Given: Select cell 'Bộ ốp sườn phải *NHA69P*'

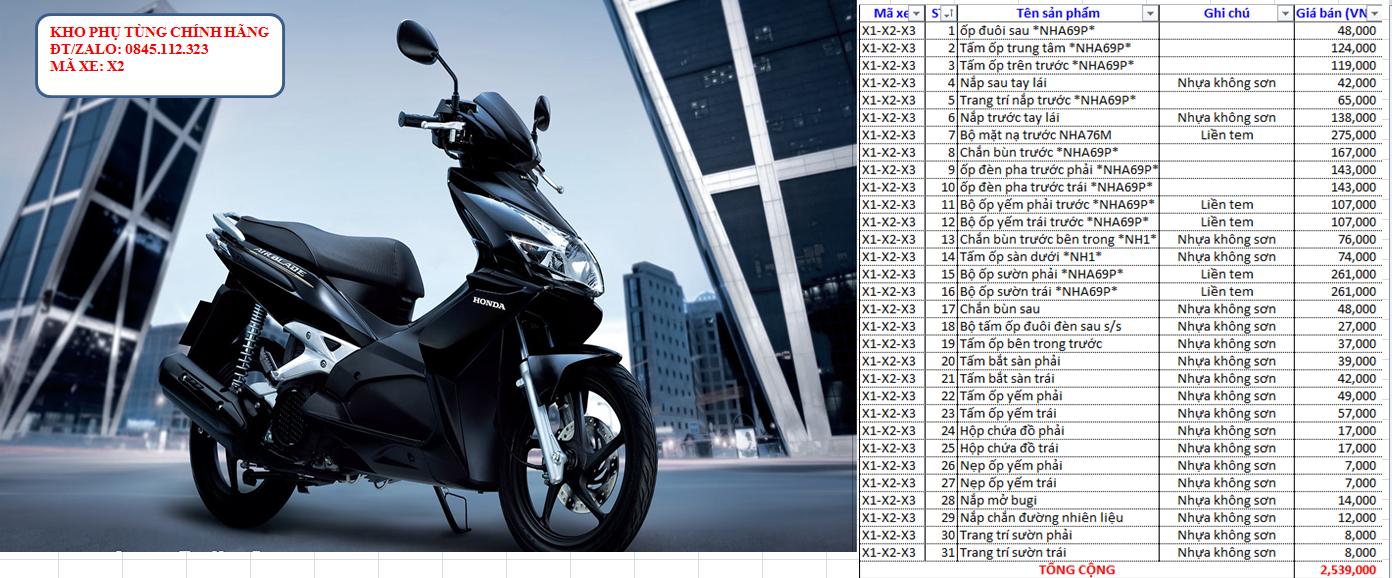Looking at the screenshot, I should point(1058,274).
